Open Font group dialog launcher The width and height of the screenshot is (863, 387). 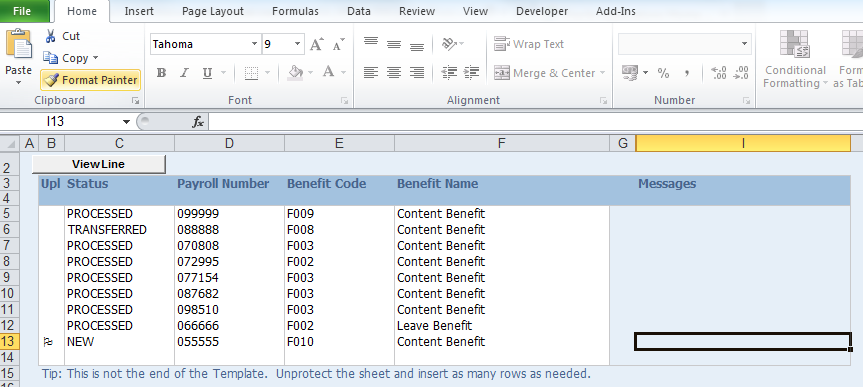click(x=345, y=101)
